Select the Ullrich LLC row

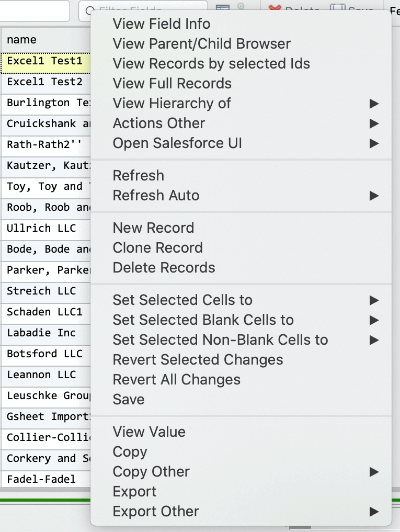coord(46,230)
